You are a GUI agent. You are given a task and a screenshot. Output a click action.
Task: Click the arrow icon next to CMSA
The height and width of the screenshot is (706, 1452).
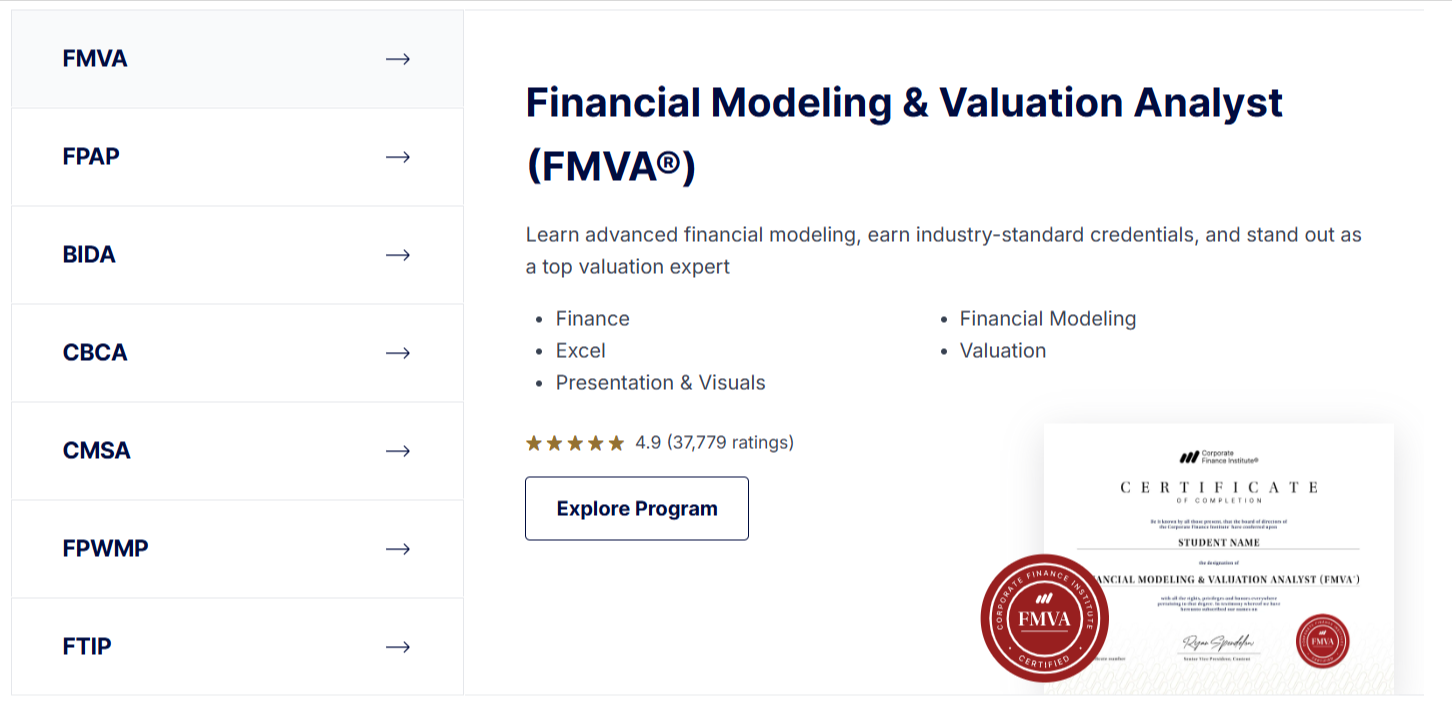click(x=398, y=451)
